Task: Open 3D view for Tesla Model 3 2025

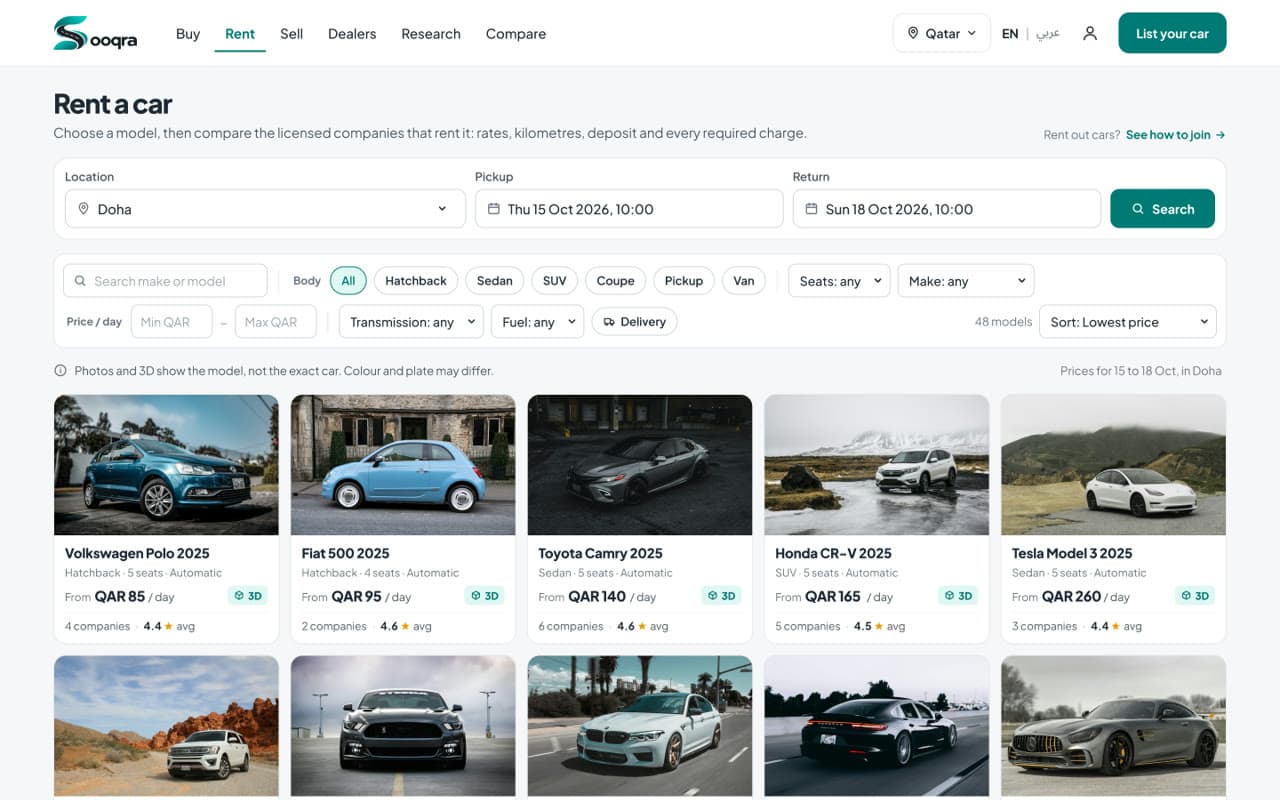Action: [x=1195, y=596]
